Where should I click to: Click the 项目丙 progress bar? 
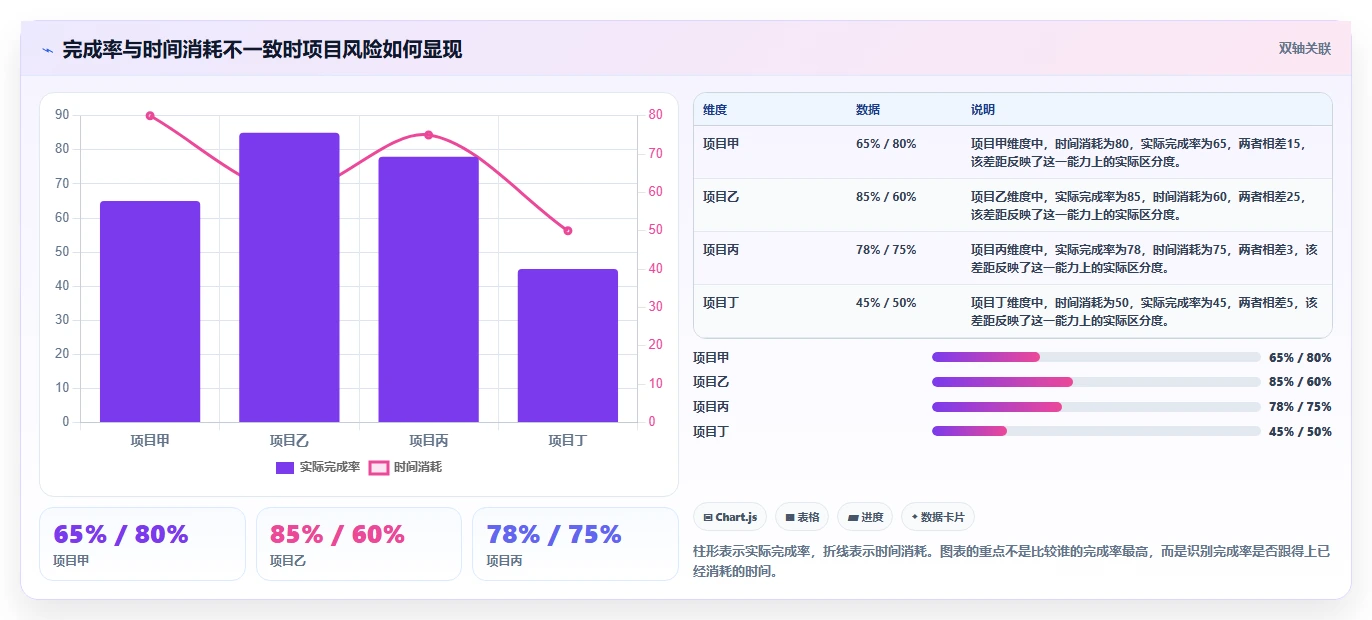1096,407
